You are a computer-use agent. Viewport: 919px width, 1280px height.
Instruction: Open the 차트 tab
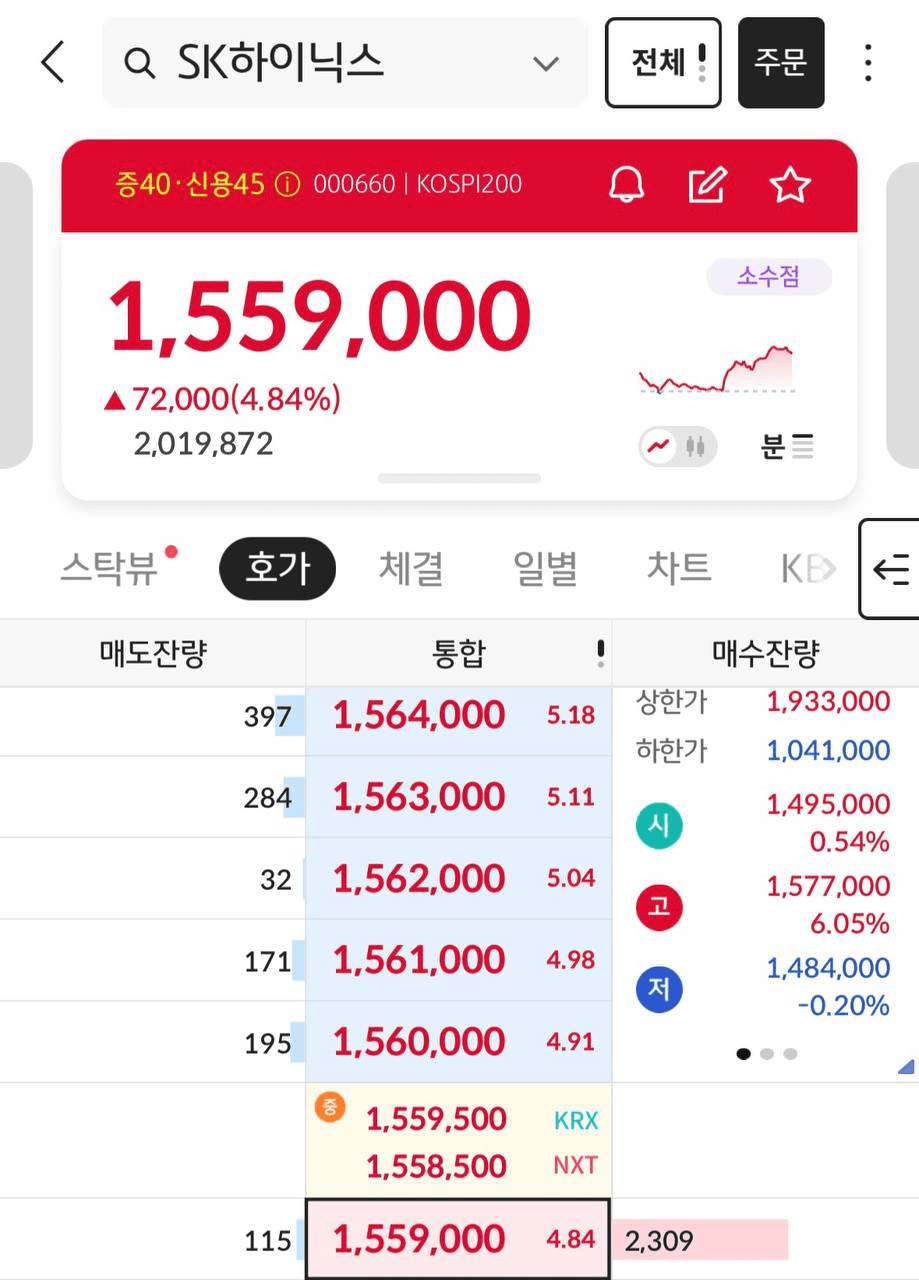coord(679,568)
